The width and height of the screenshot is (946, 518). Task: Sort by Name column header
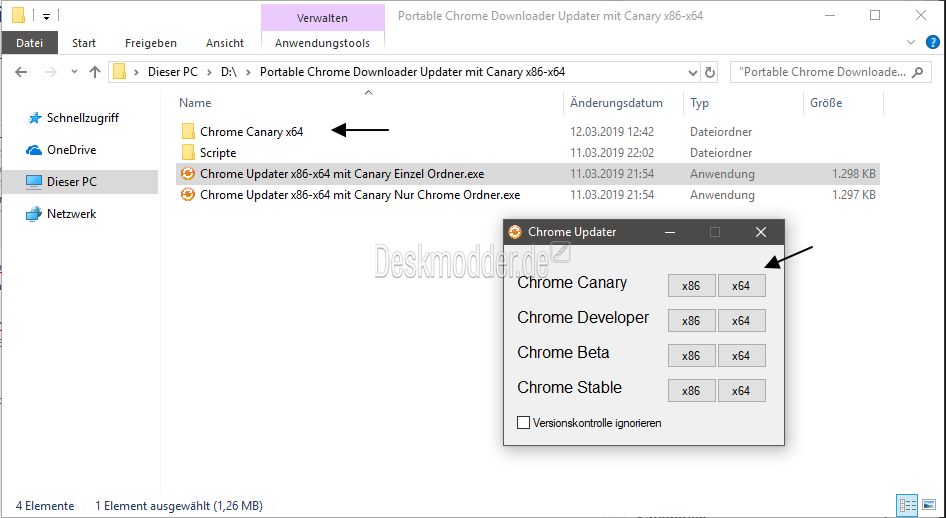[x=195, y=103]
